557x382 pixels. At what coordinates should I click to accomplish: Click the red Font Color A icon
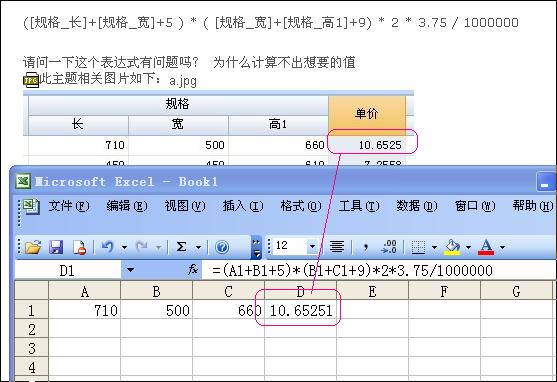(x=486, y=247)
